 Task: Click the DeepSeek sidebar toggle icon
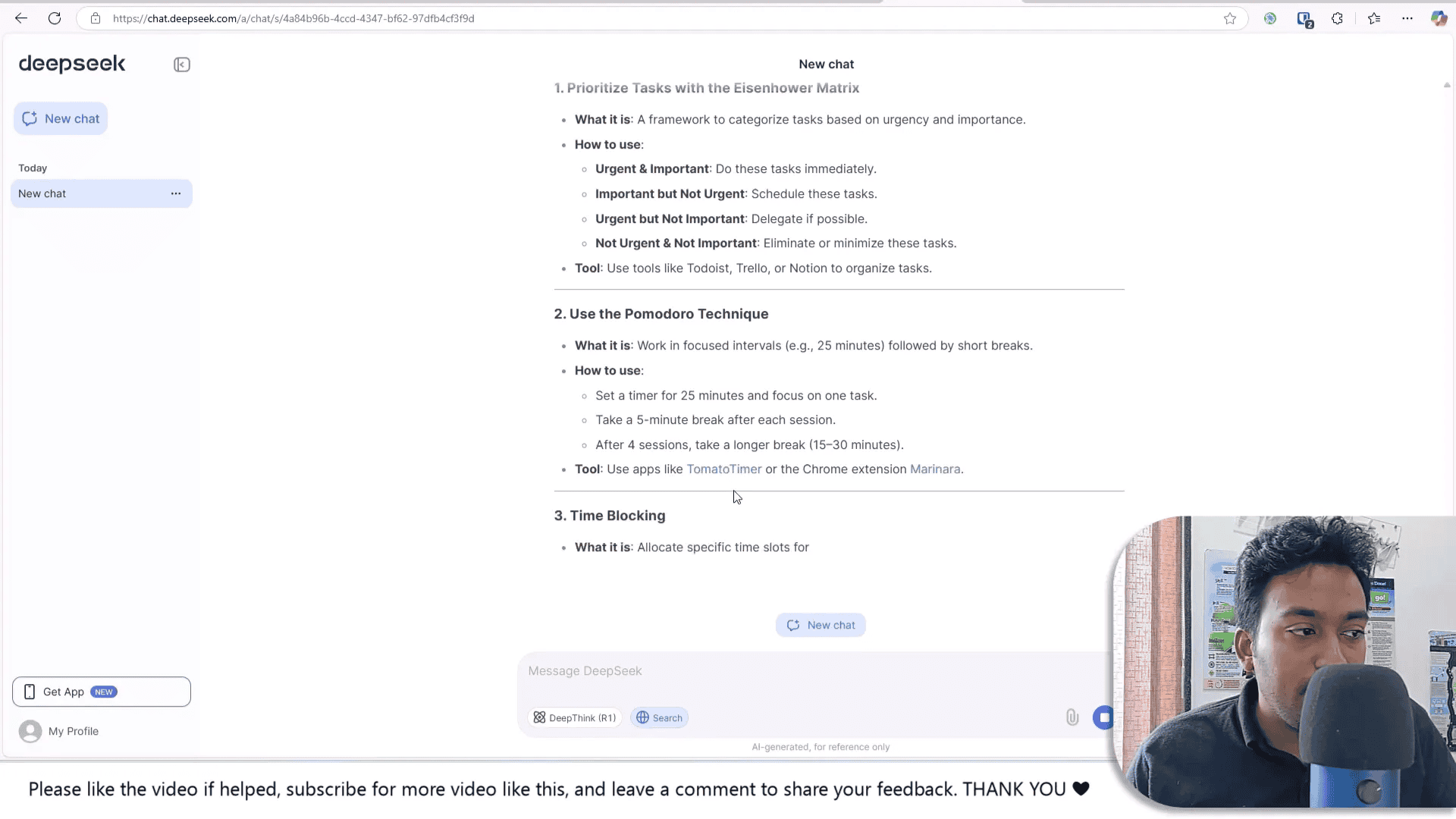point(181,64)
